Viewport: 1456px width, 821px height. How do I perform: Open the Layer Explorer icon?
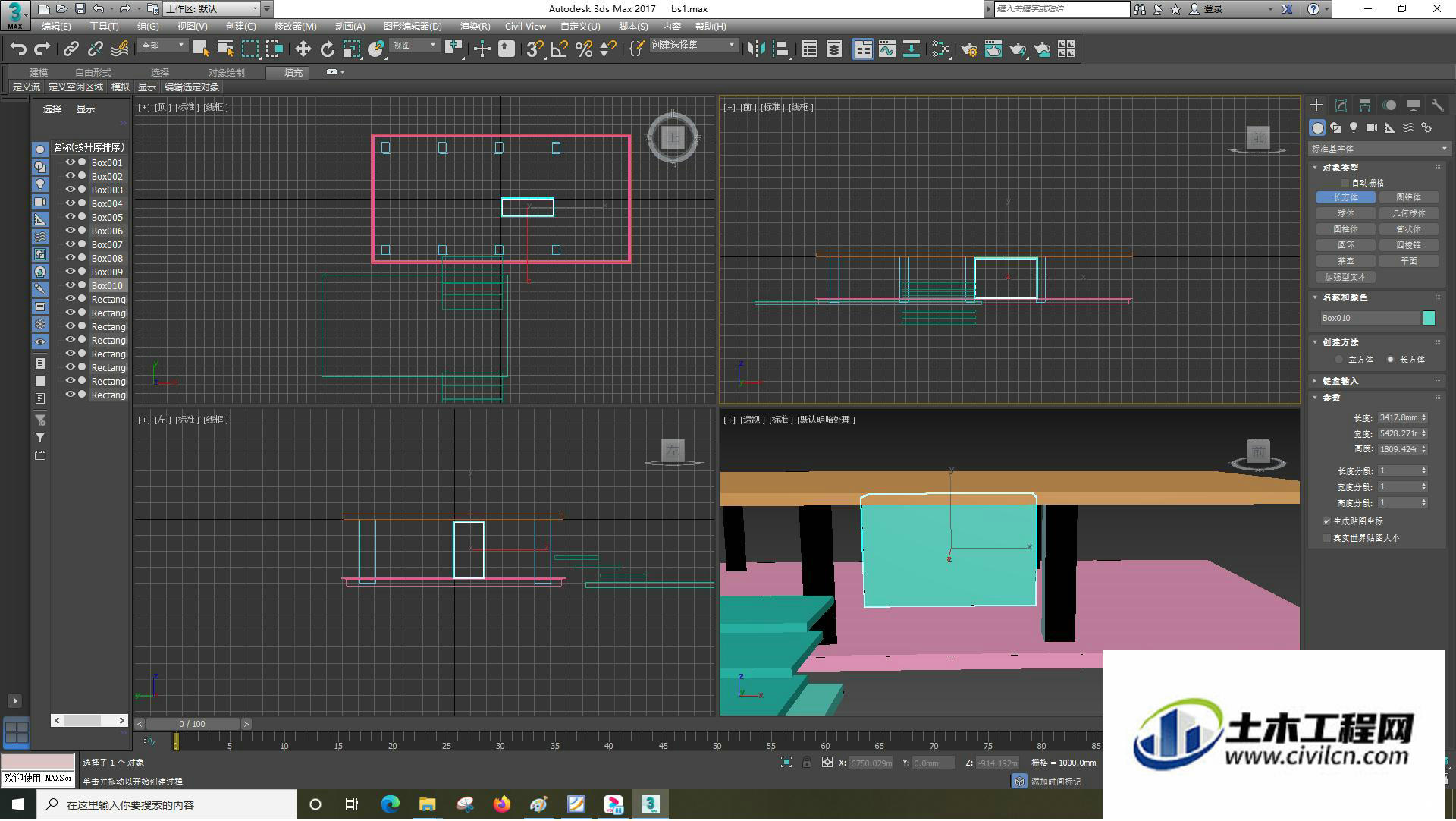point(833,49)
